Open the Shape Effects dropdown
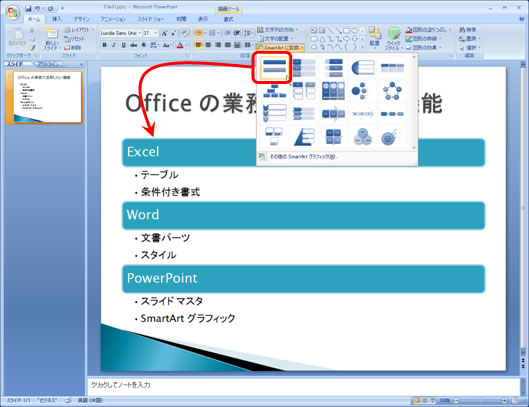This screenshot has width=529, height=407. pyautogui.click(x=423, y=47)
